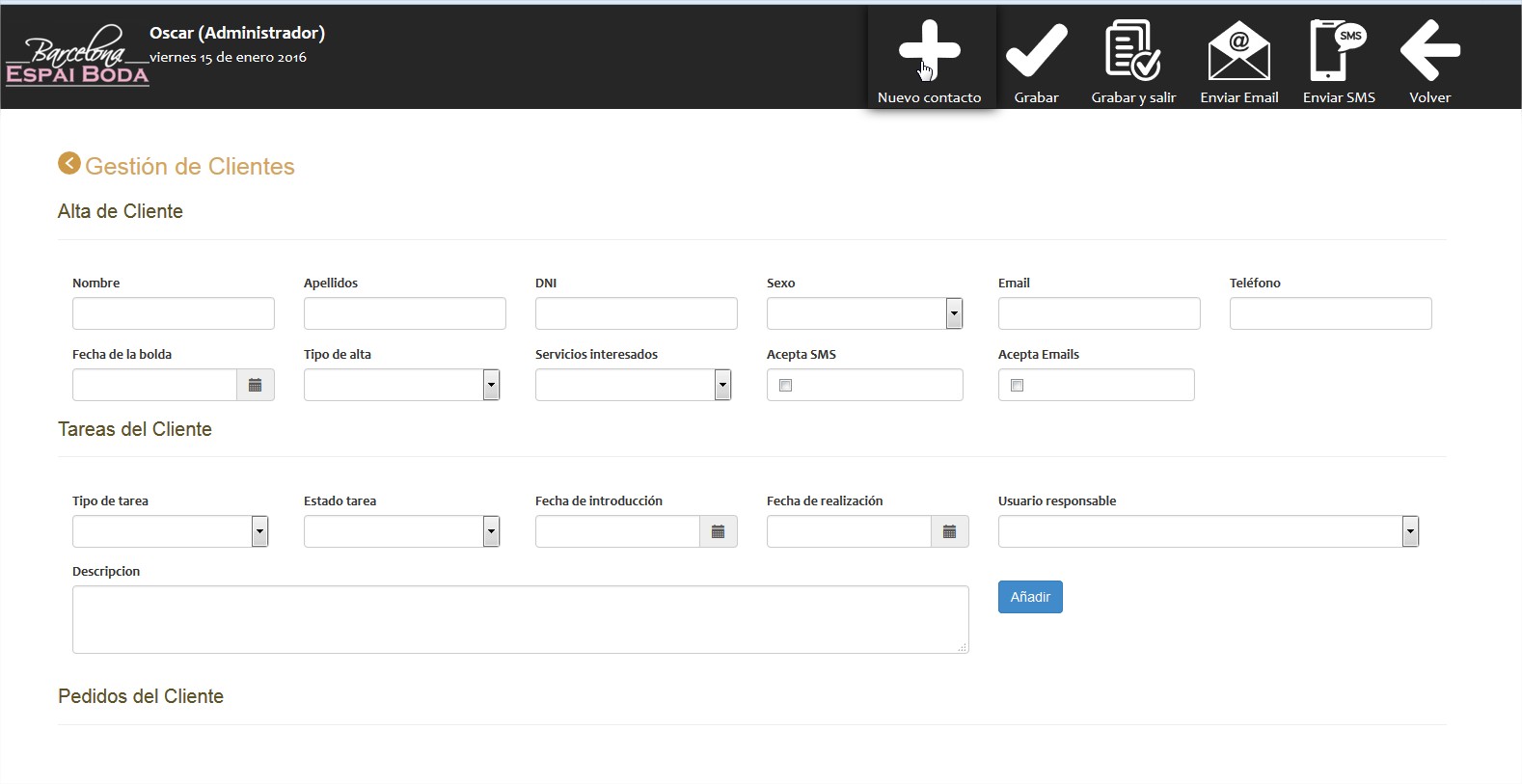Open calendar for Fecha de realización
The width and height of the screenshot is (1522, 784).
[949, 531]
